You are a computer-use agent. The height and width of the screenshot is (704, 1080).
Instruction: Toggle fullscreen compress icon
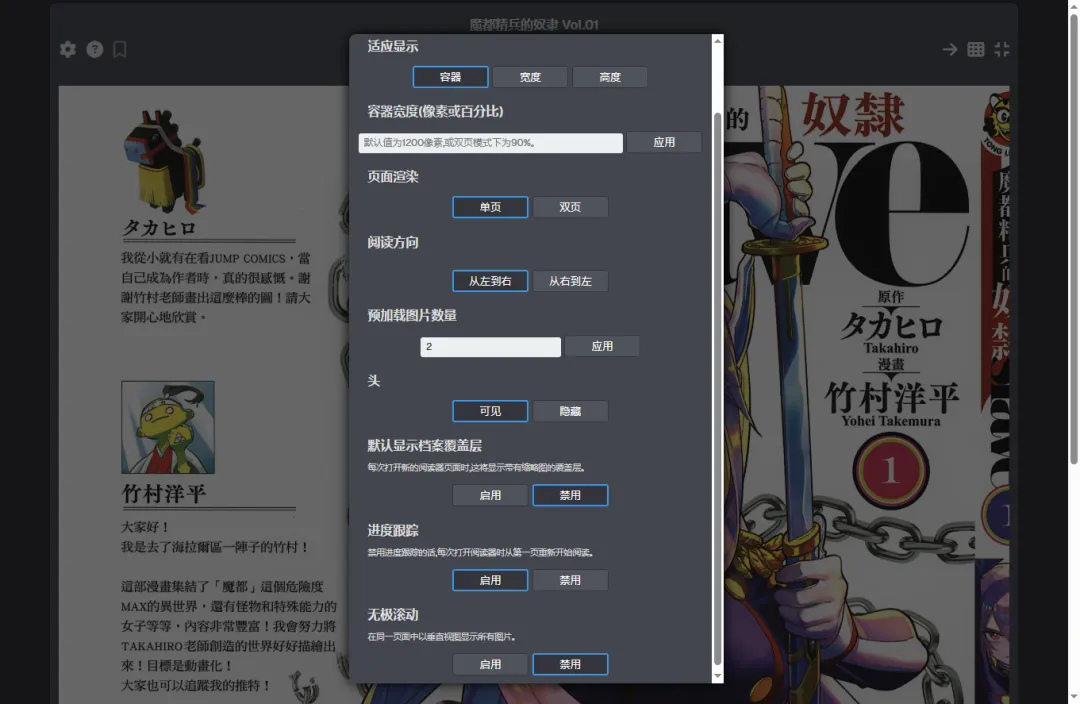pyautogui.click(x=1001, y=49)
